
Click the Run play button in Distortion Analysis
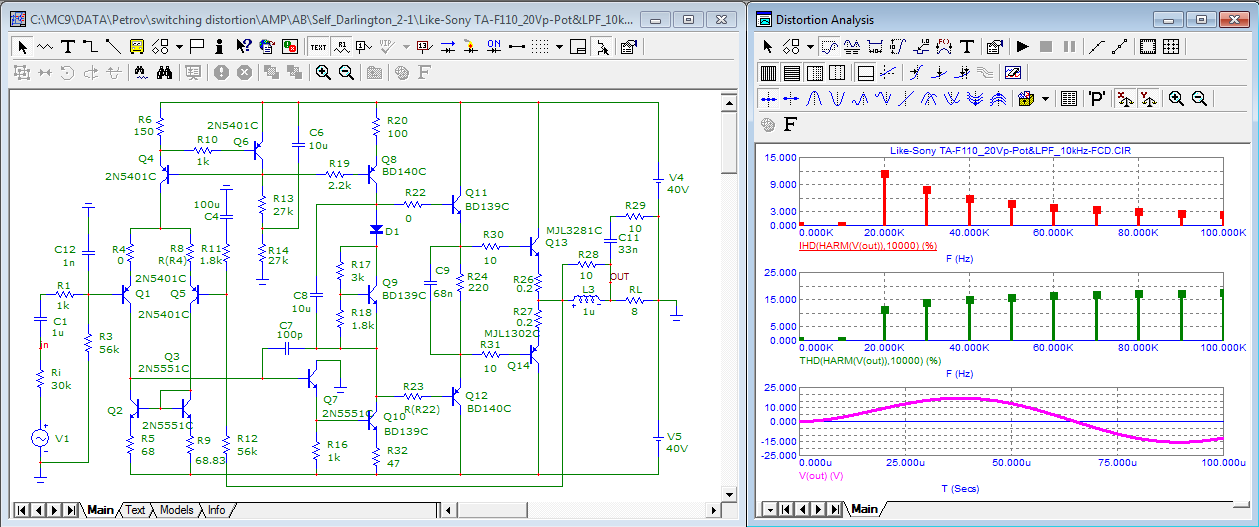tap(1022, 46)
